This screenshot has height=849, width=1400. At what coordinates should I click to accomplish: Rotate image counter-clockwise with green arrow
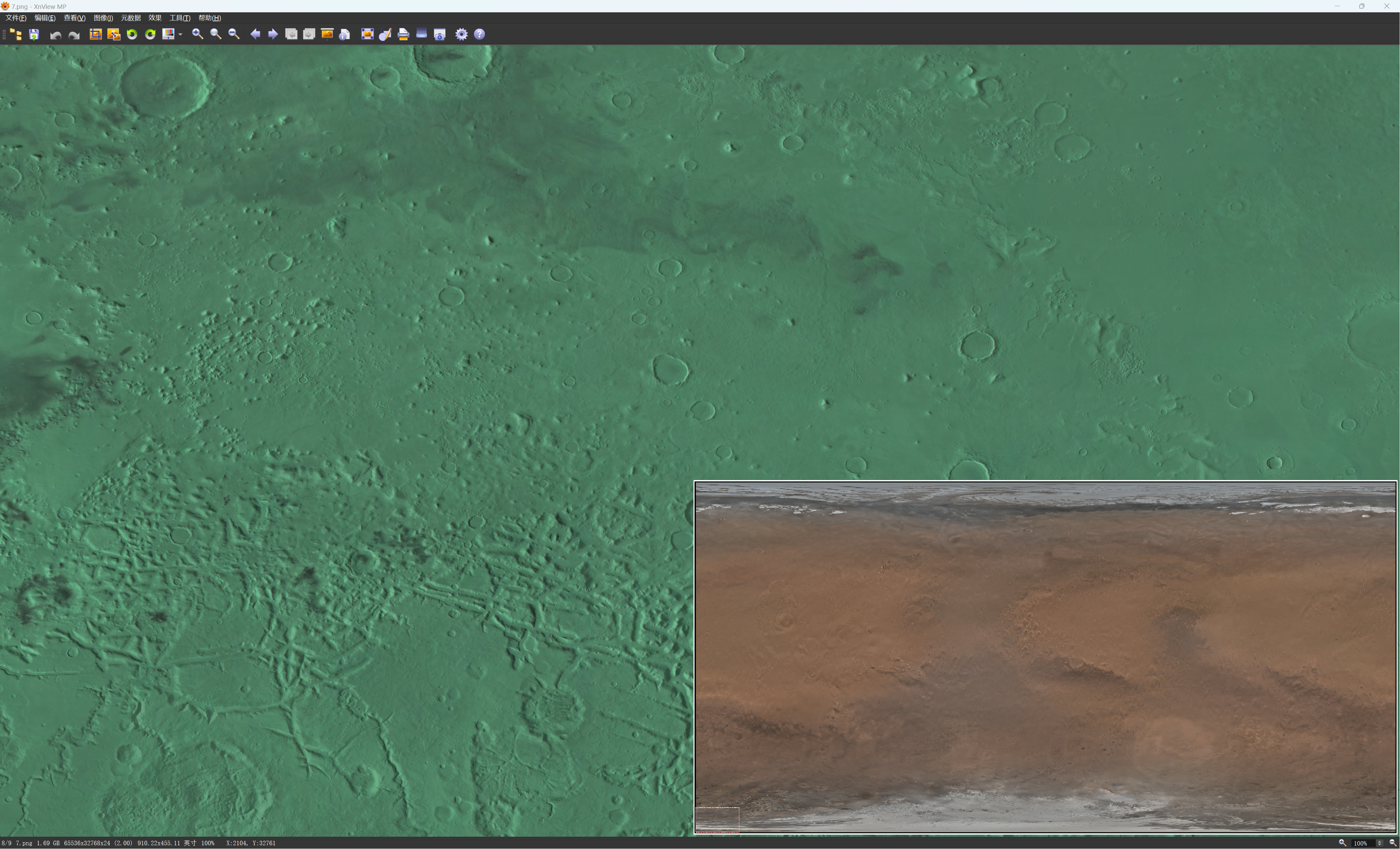point(132,35)
